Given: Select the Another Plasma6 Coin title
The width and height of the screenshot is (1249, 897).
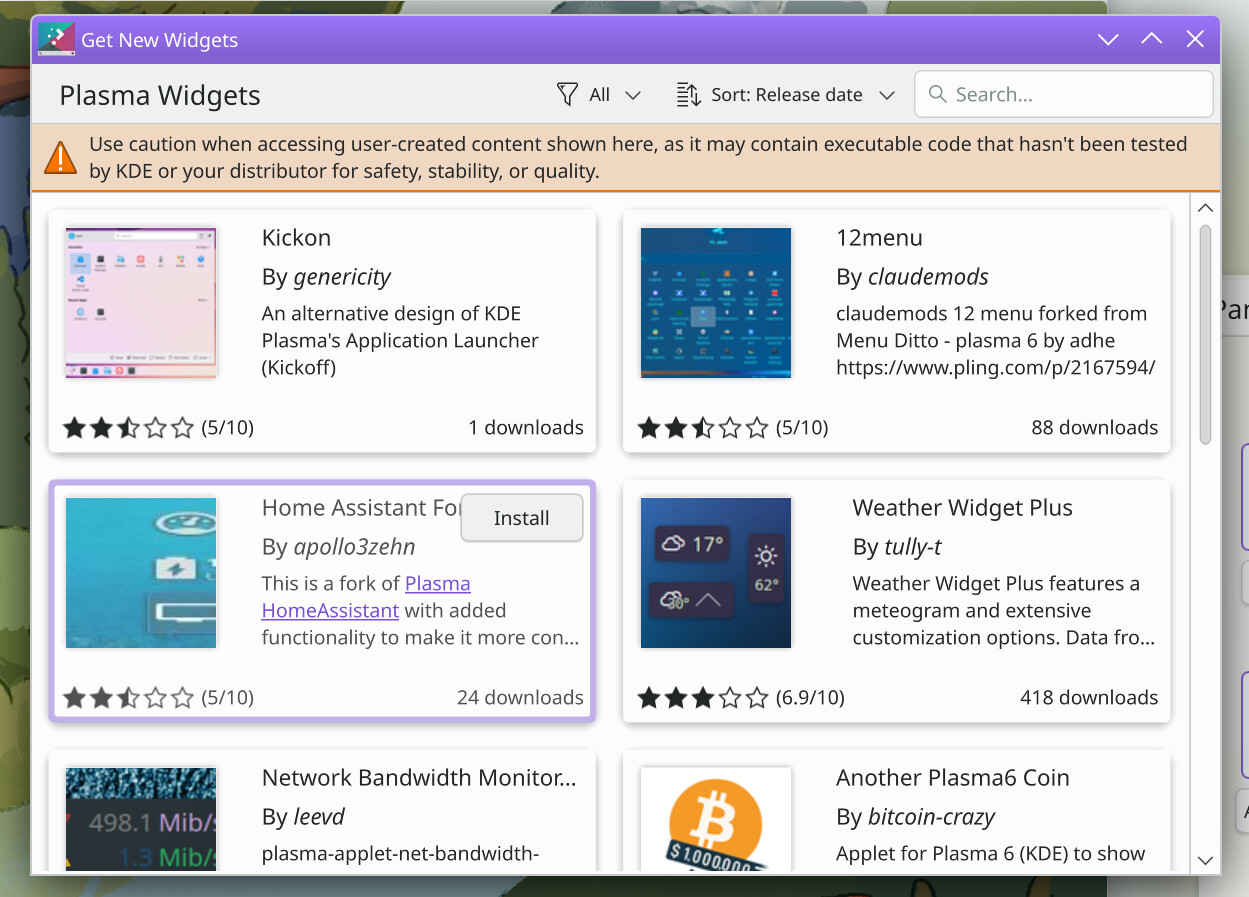Looking at the screenshot, I should [x=952, y=778].
